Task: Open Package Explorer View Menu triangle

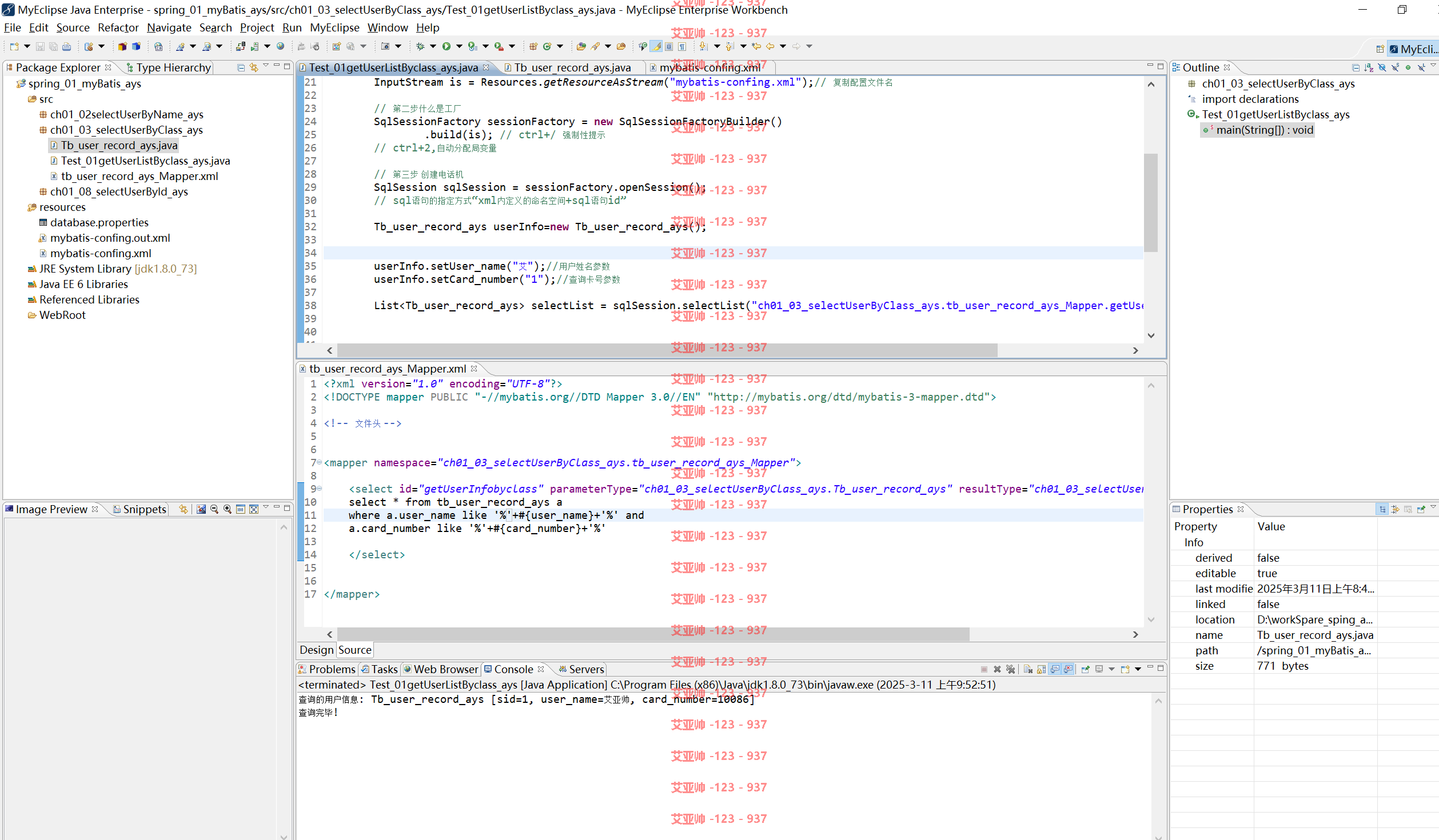Action: click(266, 66)
